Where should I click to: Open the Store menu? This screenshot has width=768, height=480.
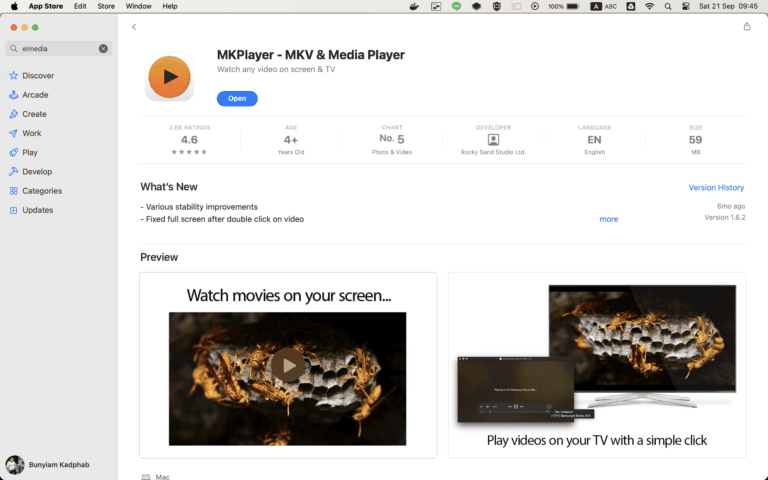click(x=106, y=6)
